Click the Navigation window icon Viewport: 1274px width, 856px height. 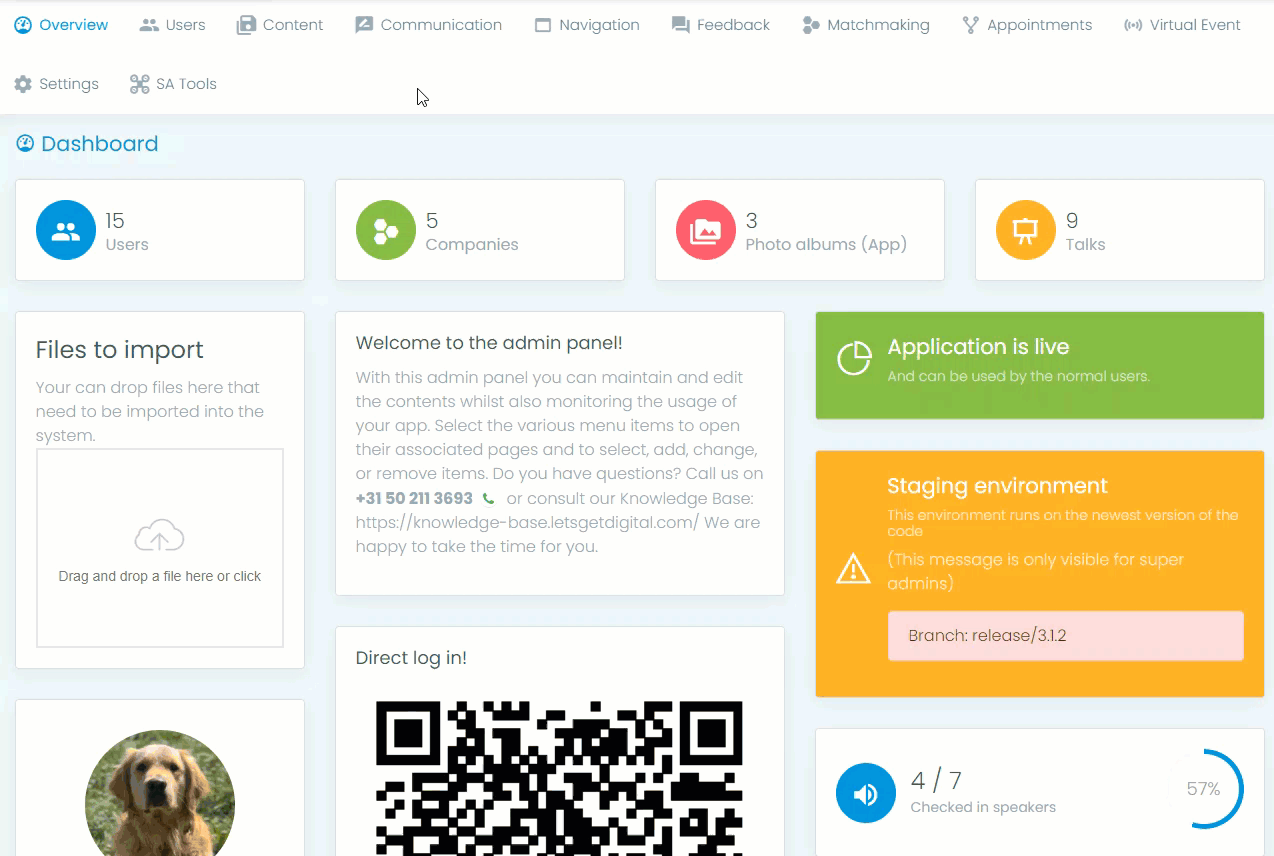[x=543, y=25]
